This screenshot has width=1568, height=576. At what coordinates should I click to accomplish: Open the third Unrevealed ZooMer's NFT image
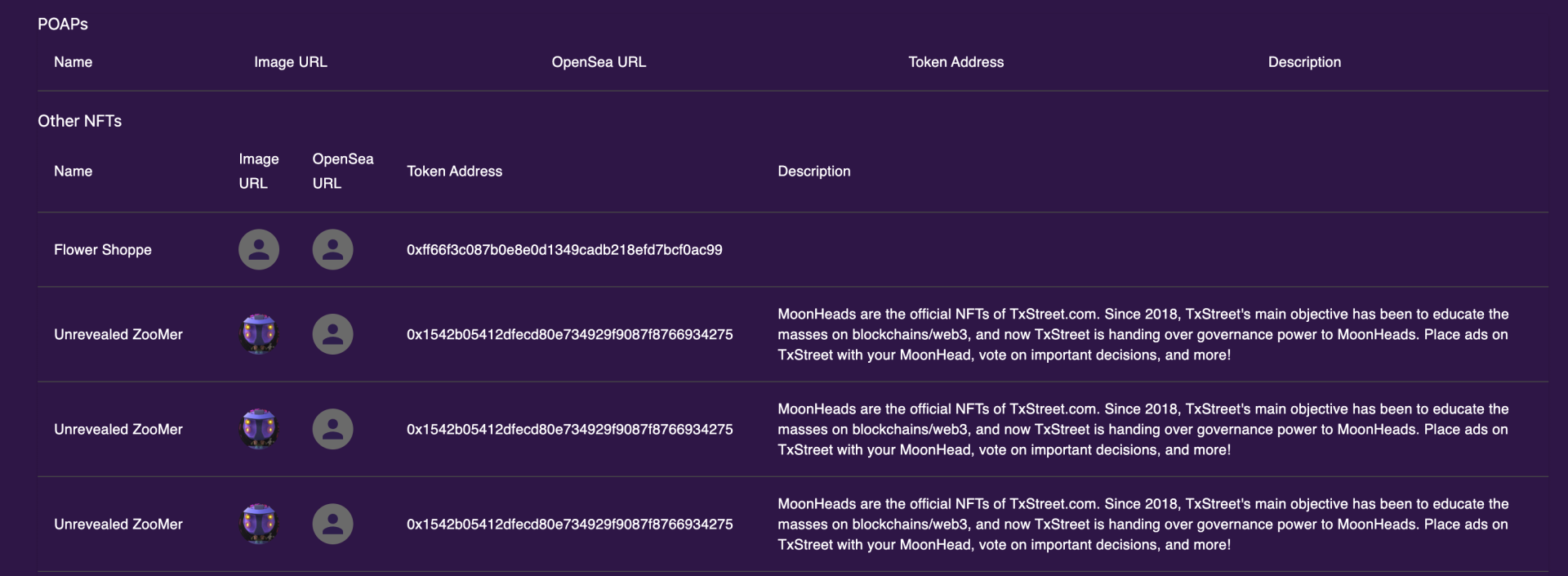258,524
